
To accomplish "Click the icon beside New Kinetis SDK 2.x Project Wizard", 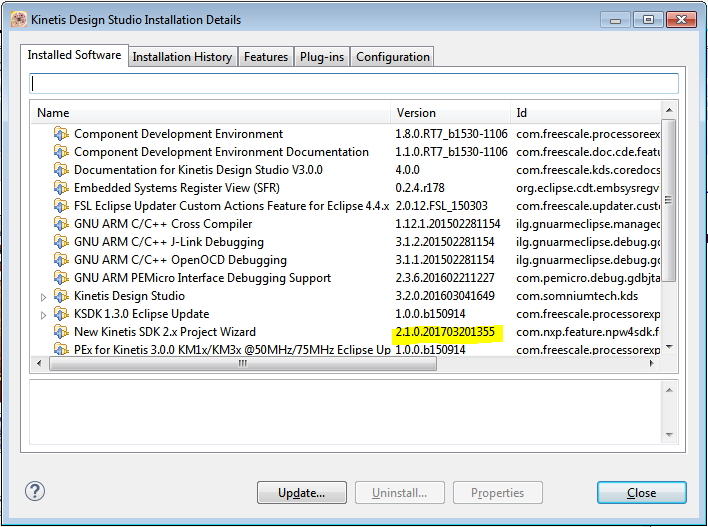I will [x=61, y=332].
